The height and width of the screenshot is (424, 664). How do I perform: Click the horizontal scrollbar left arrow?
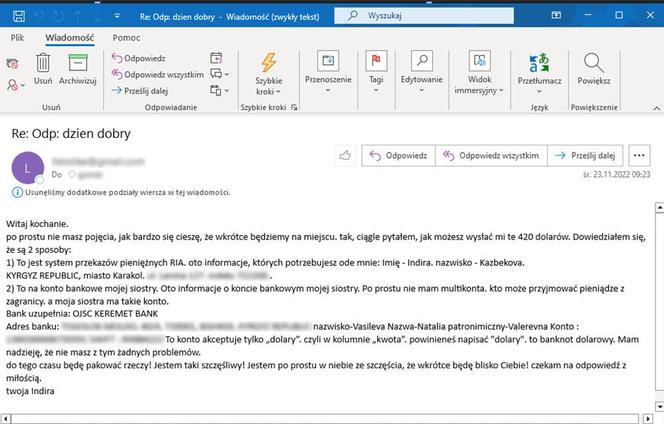coord(5,418)
